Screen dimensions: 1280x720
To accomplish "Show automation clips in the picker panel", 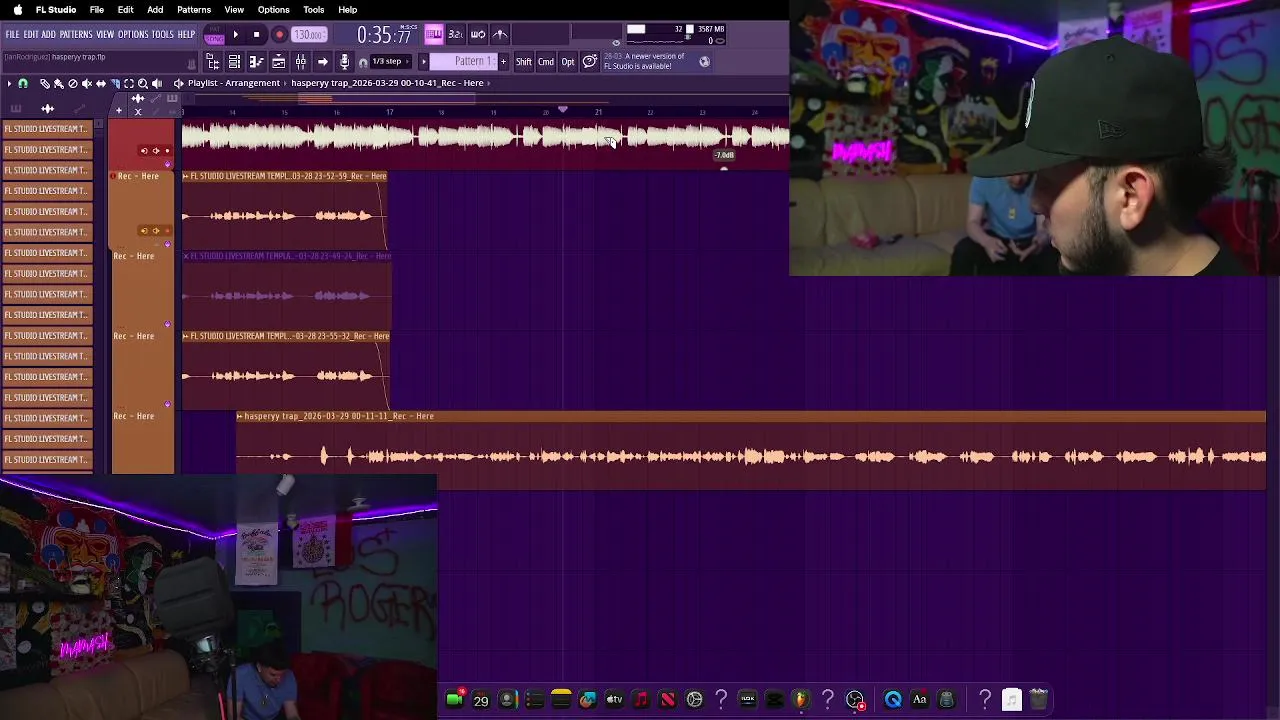I will 78,108.
